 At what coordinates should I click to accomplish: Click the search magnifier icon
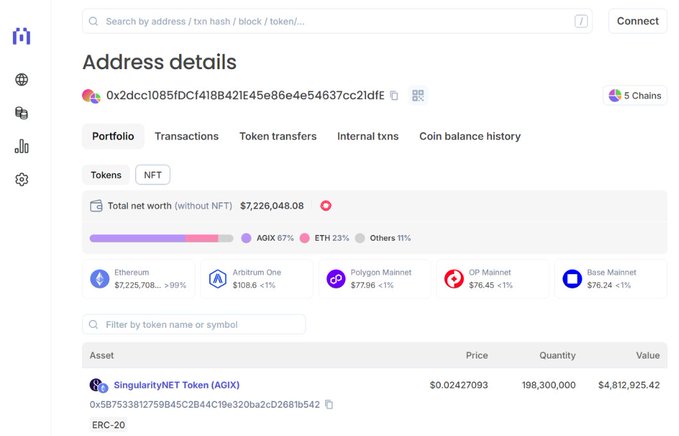(93, 21)
